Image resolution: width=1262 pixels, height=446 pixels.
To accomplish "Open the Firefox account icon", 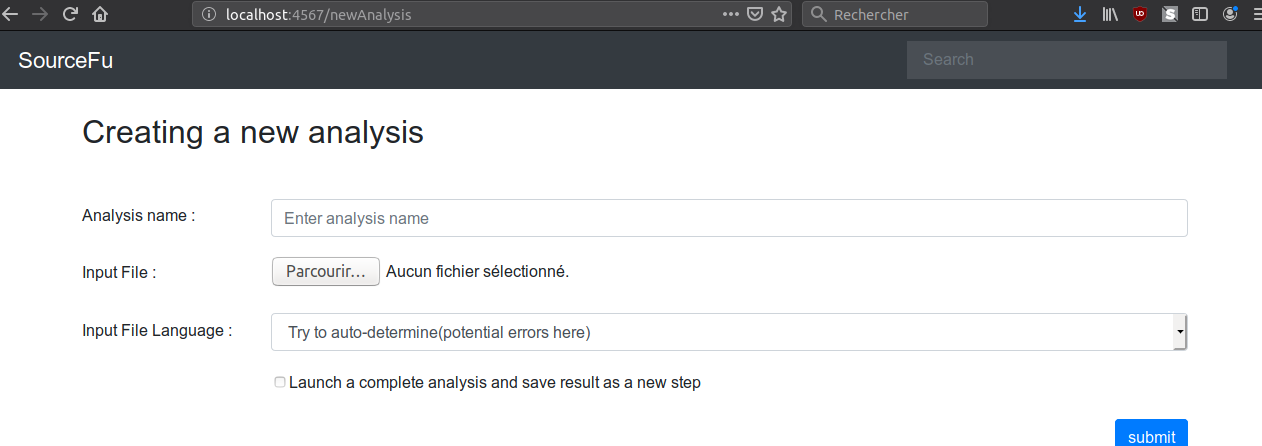I will (x=1230, y=15).
